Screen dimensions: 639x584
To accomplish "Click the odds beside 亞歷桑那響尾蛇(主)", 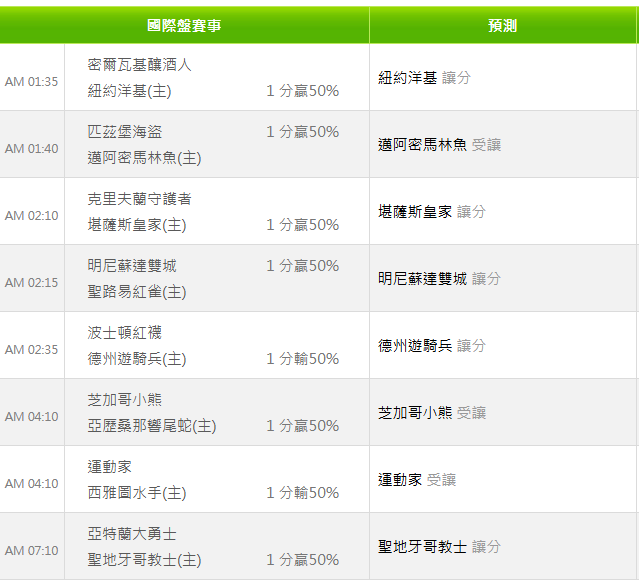I will [302, 426].
